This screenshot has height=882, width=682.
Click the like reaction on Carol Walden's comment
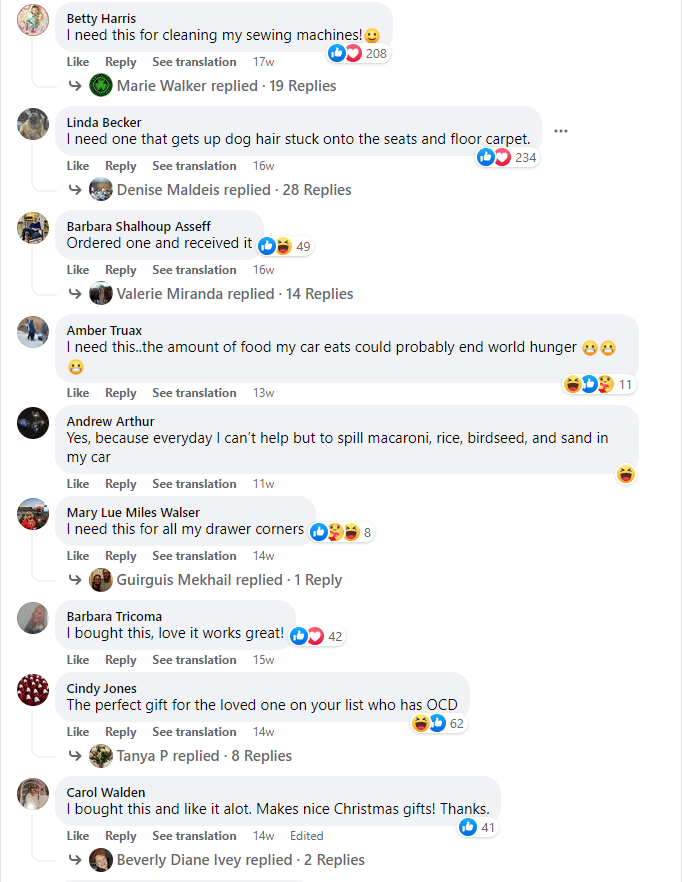point(468,827)
